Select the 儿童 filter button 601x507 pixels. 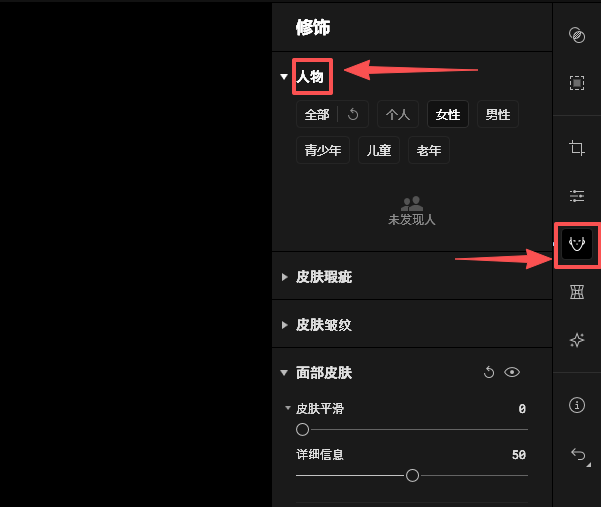379,150
